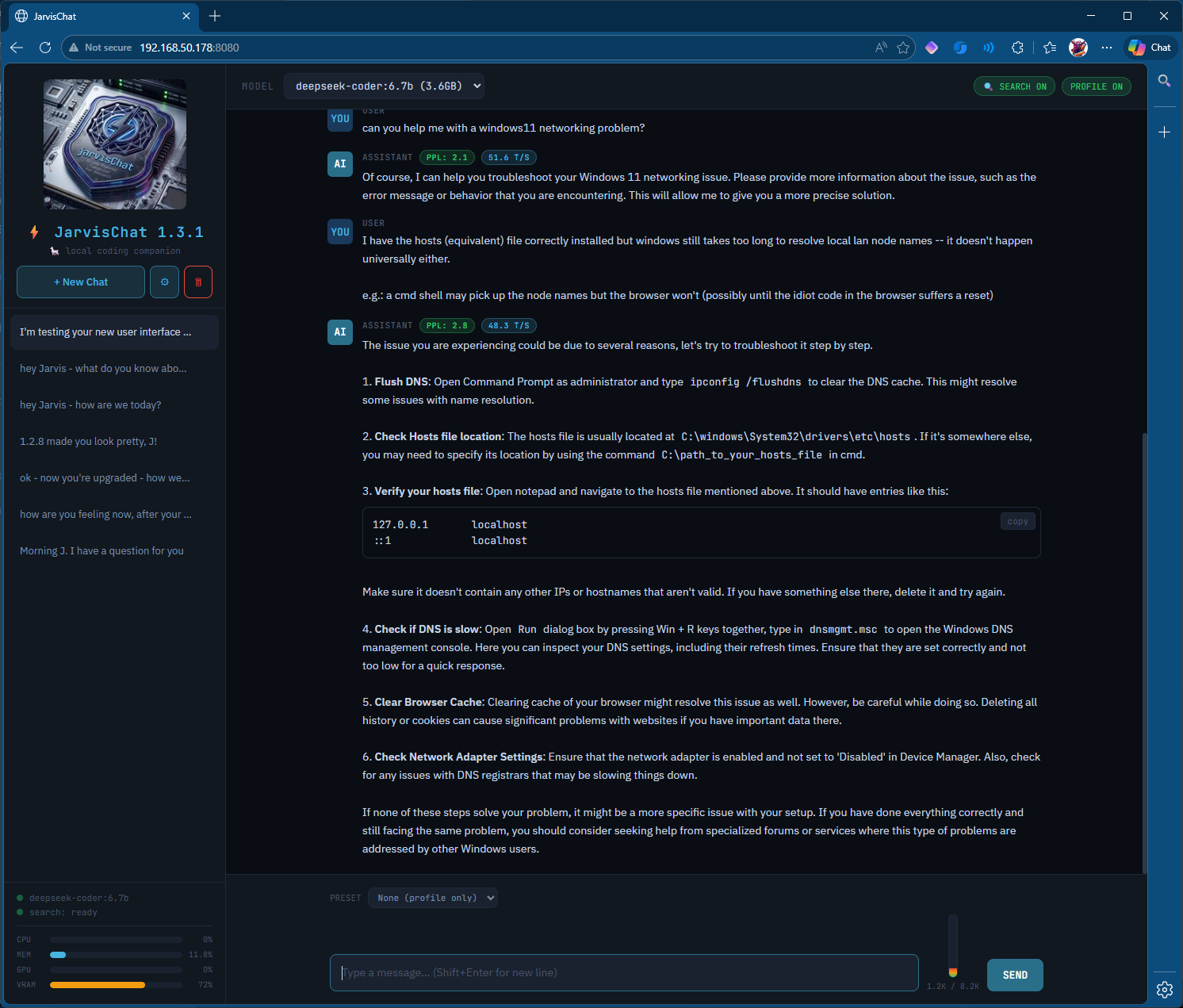The height and width of the screenshot is (1008, 1183).
Task: Click the 48.3 T/S badge
Action: (x=508, y=325)
